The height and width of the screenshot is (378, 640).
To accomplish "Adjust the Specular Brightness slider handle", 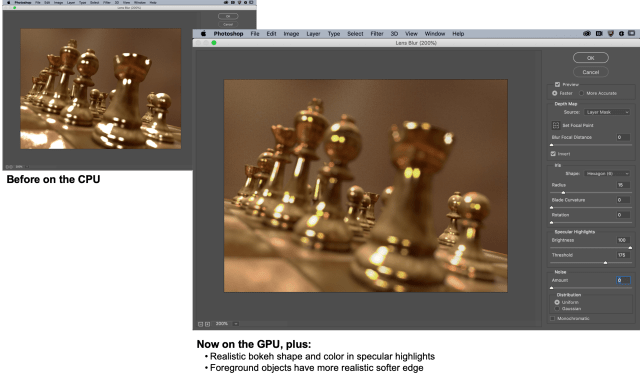I will point(630,248).
